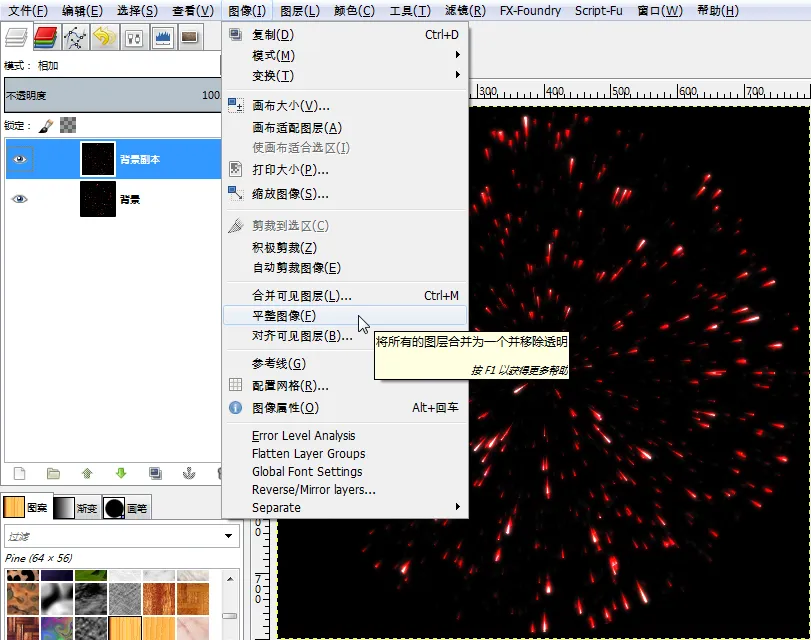The height and width of the screenshot is (640, 811).
Task: Expand the Separate submenu
Action: pyautogui.click(x=346, y=508)
